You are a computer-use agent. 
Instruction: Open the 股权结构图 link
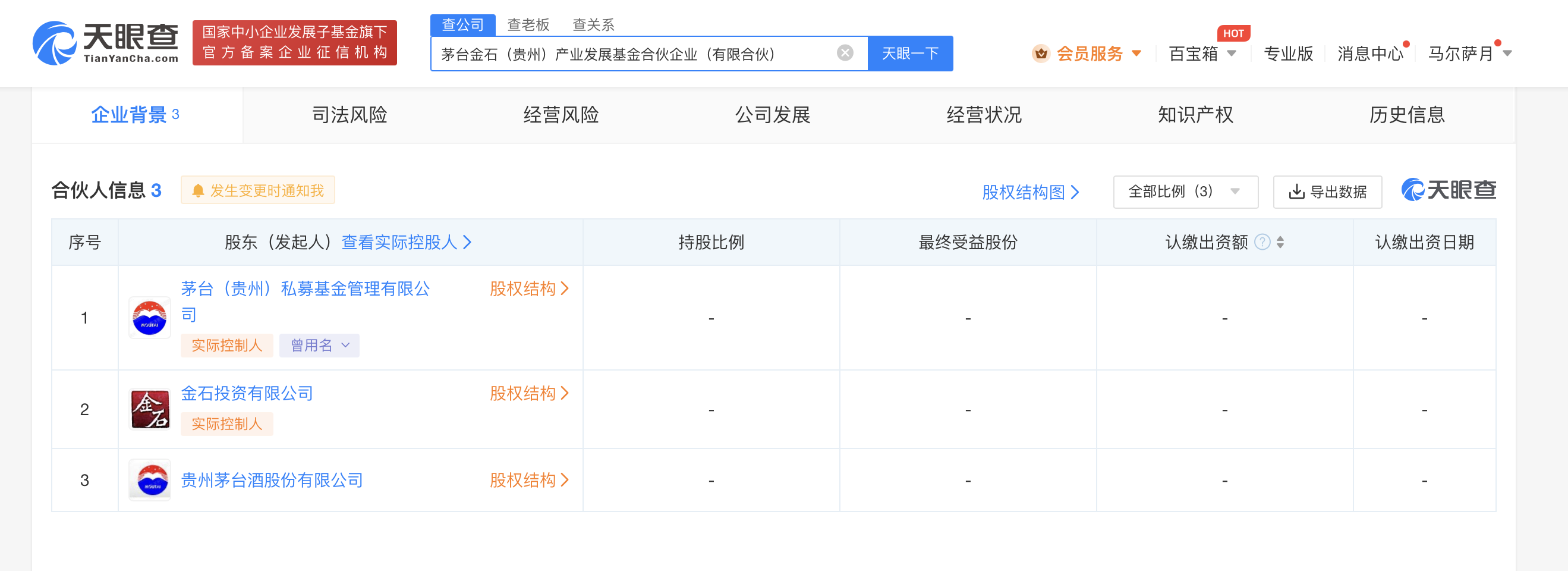click(1030, 192)
